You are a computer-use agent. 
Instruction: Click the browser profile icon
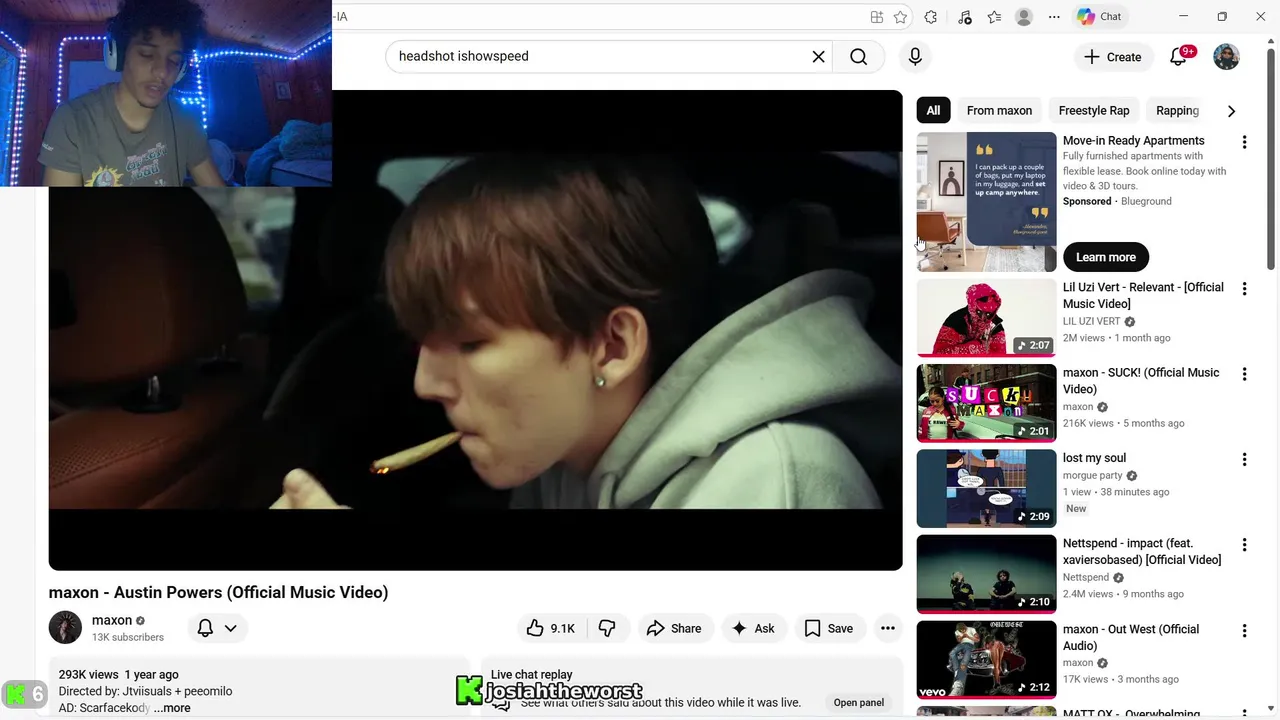pyautogui.click(x=1024, y=17)
